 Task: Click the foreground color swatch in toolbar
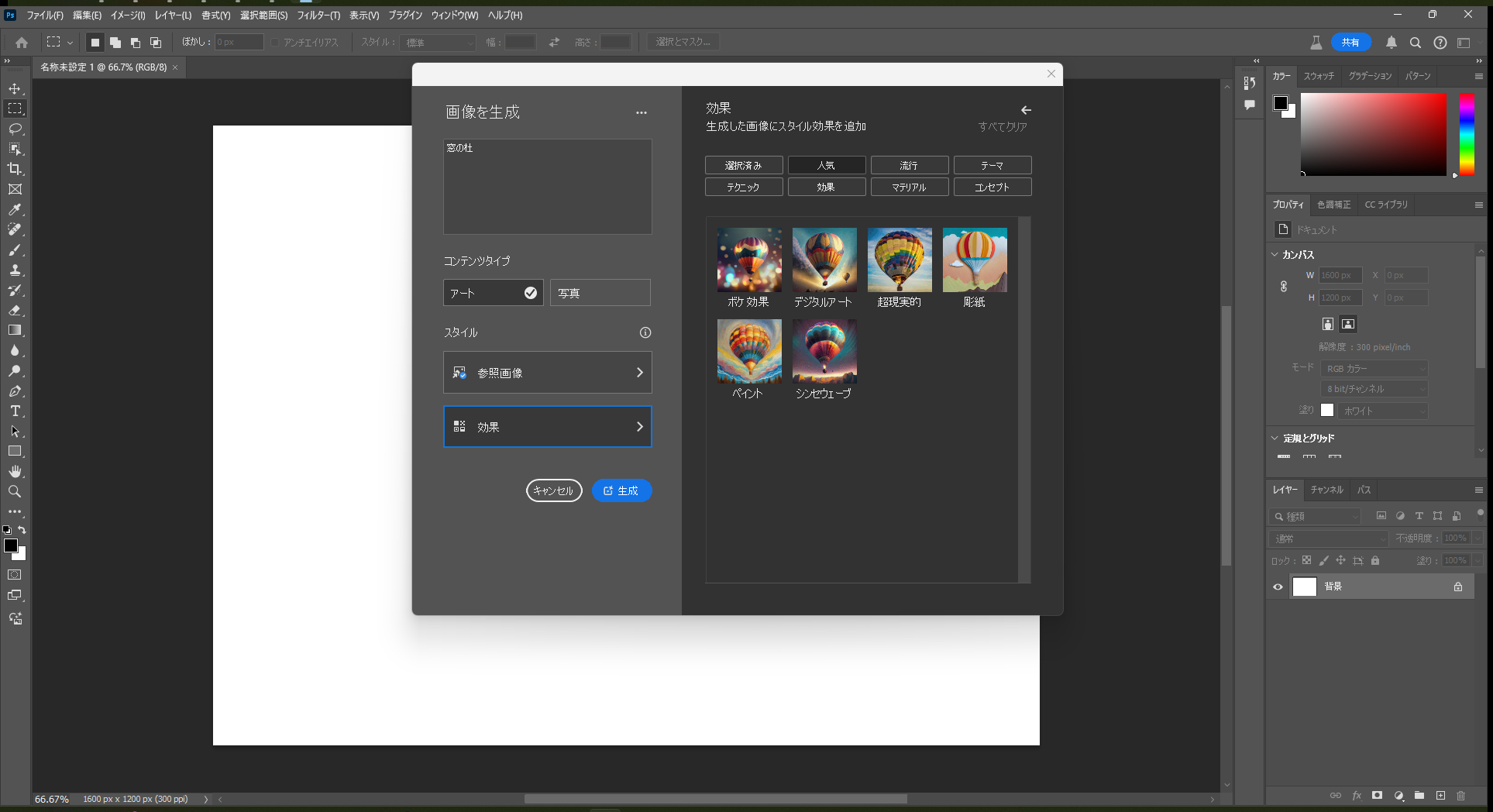point(11,545)
